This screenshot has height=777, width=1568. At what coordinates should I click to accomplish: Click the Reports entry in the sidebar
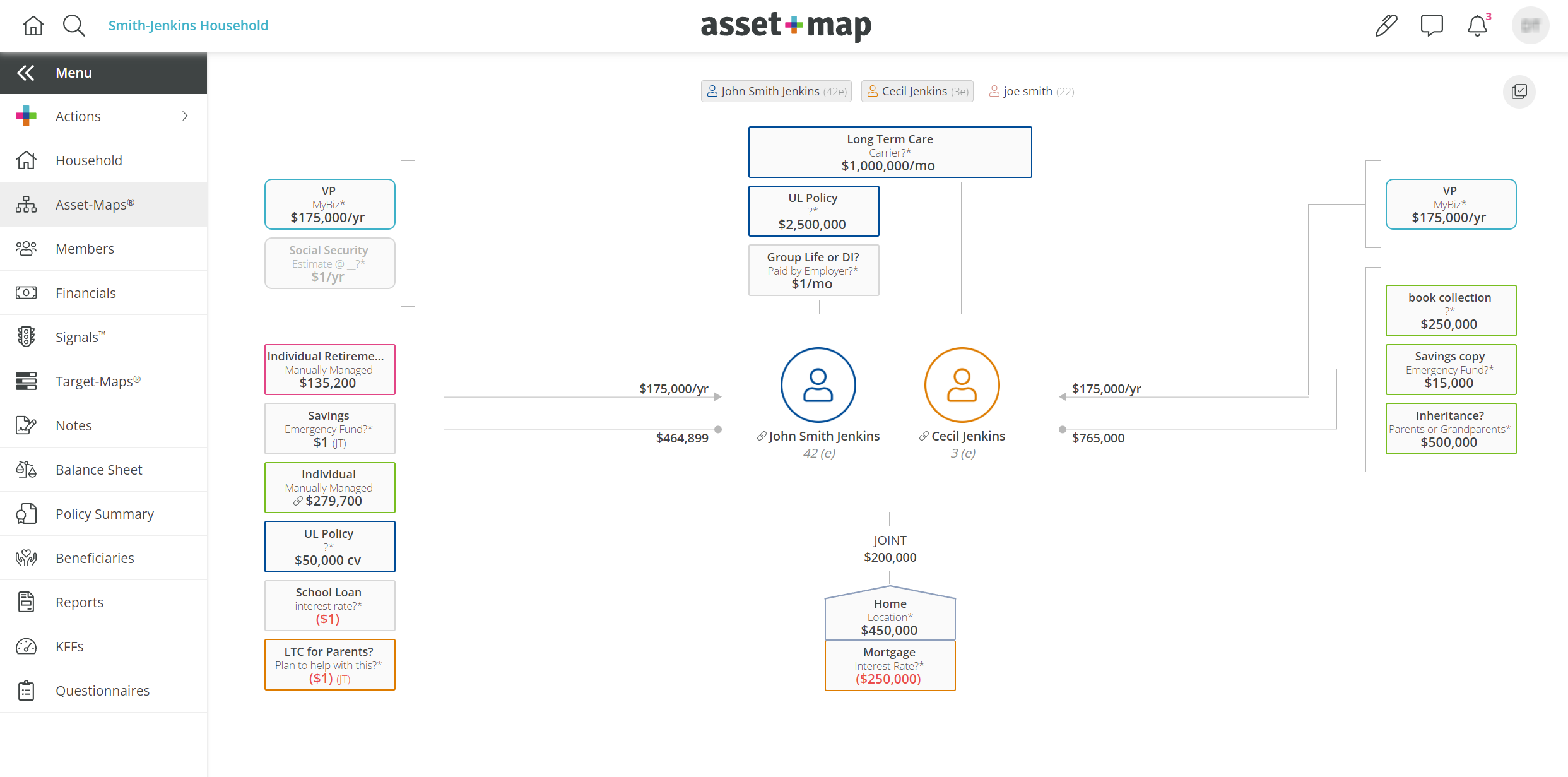(79, 602)
